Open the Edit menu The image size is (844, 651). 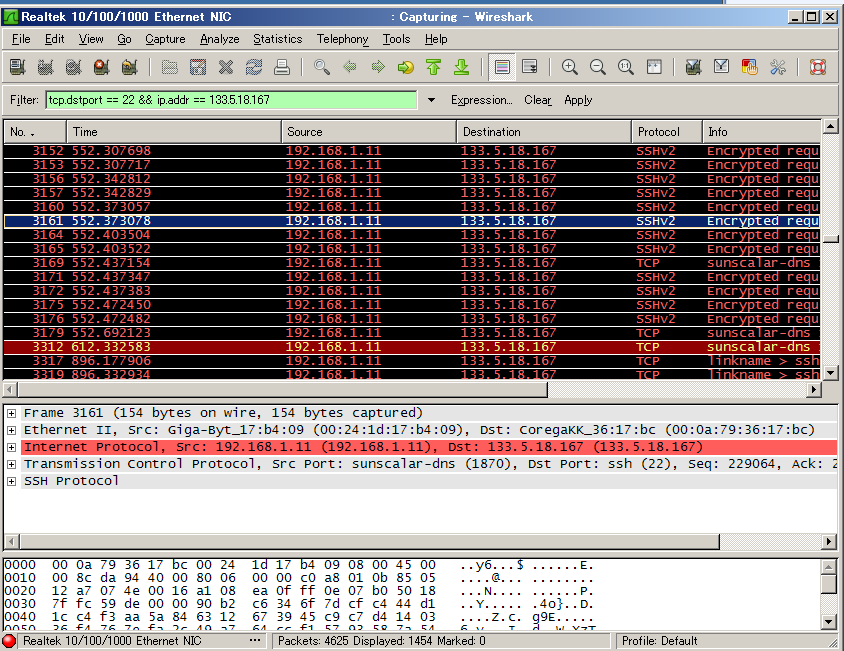coord(54,39)
